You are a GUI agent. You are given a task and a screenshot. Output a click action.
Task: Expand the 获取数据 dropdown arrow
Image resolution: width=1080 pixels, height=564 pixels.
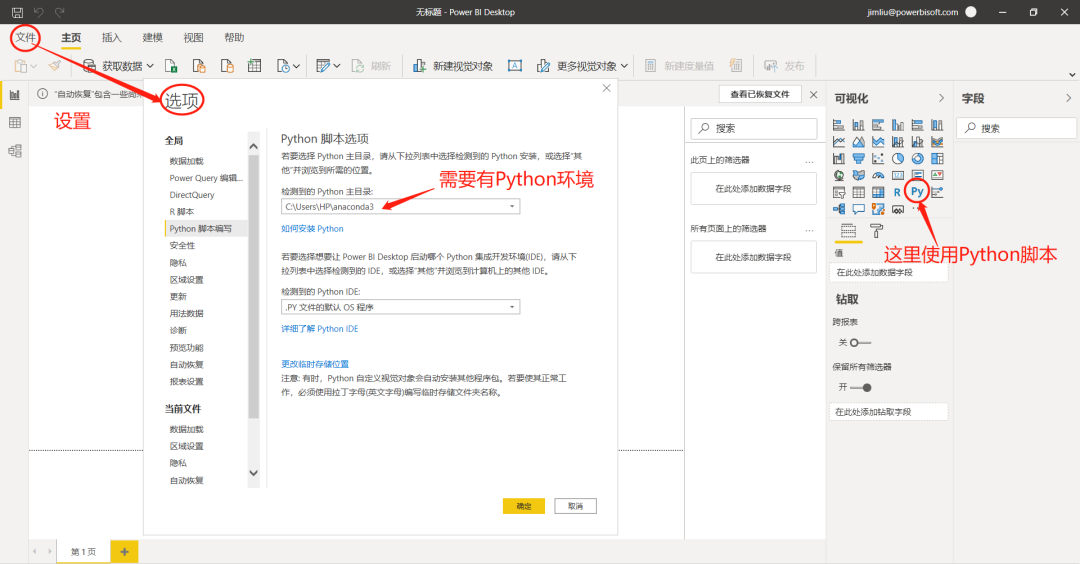coord(149,66)
